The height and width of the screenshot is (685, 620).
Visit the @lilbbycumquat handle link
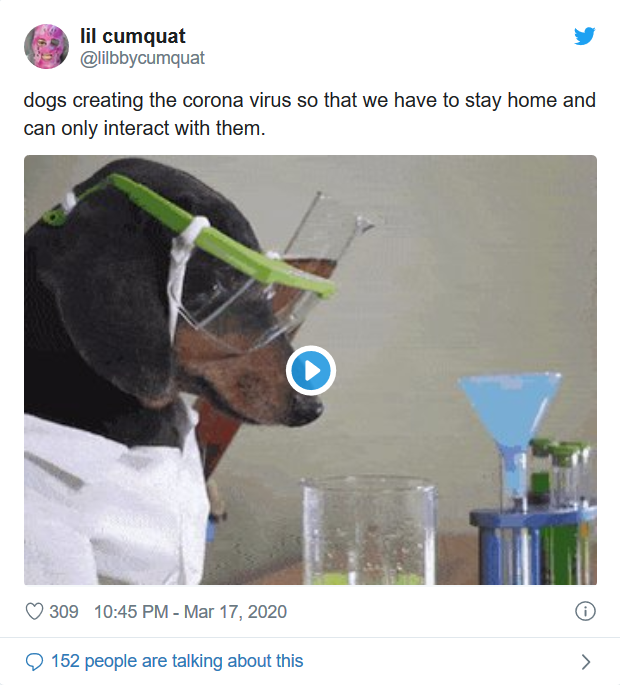[142, 58]
